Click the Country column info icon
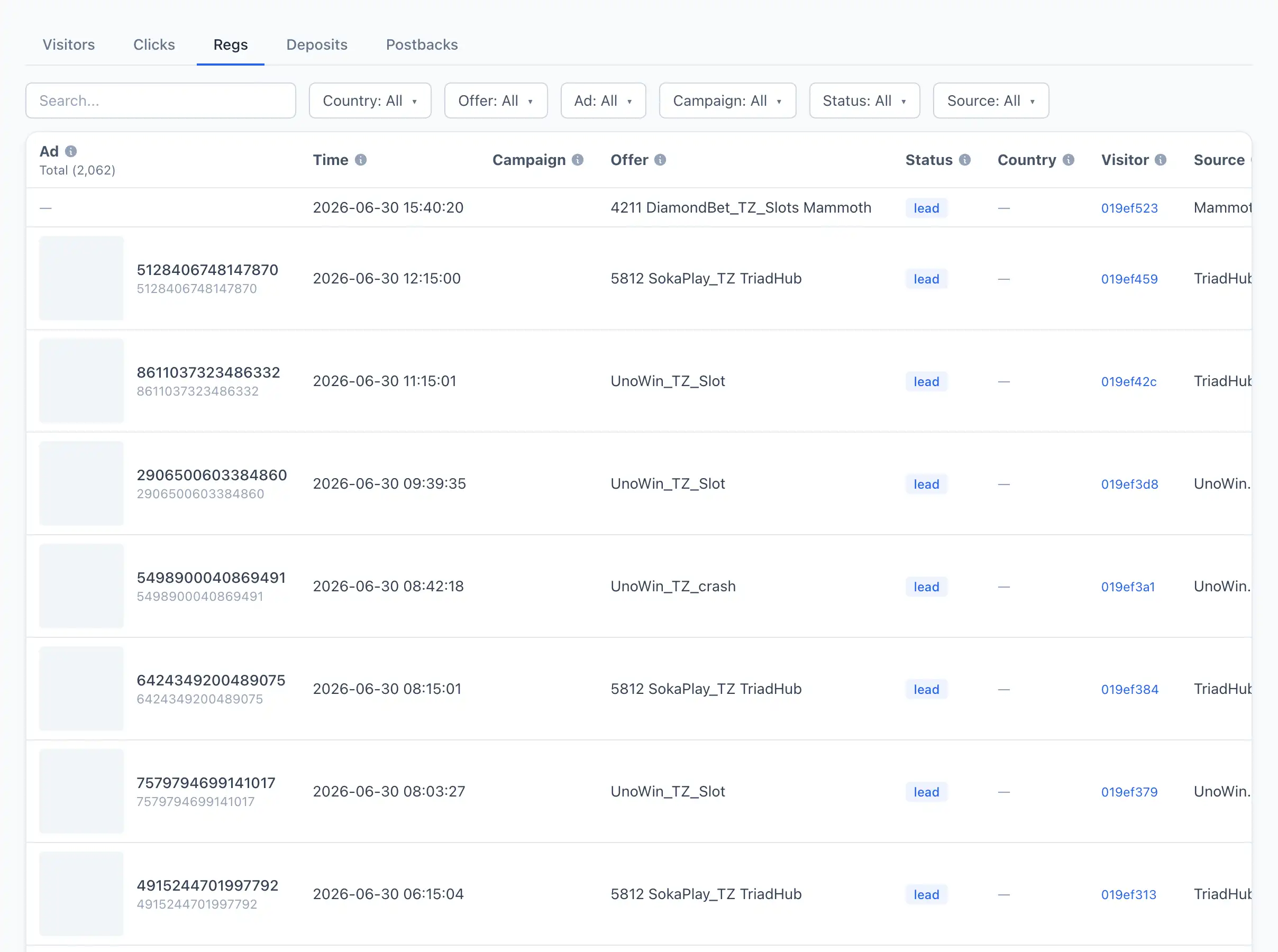The image size is (1278, 952). (x=1069, y=160)
